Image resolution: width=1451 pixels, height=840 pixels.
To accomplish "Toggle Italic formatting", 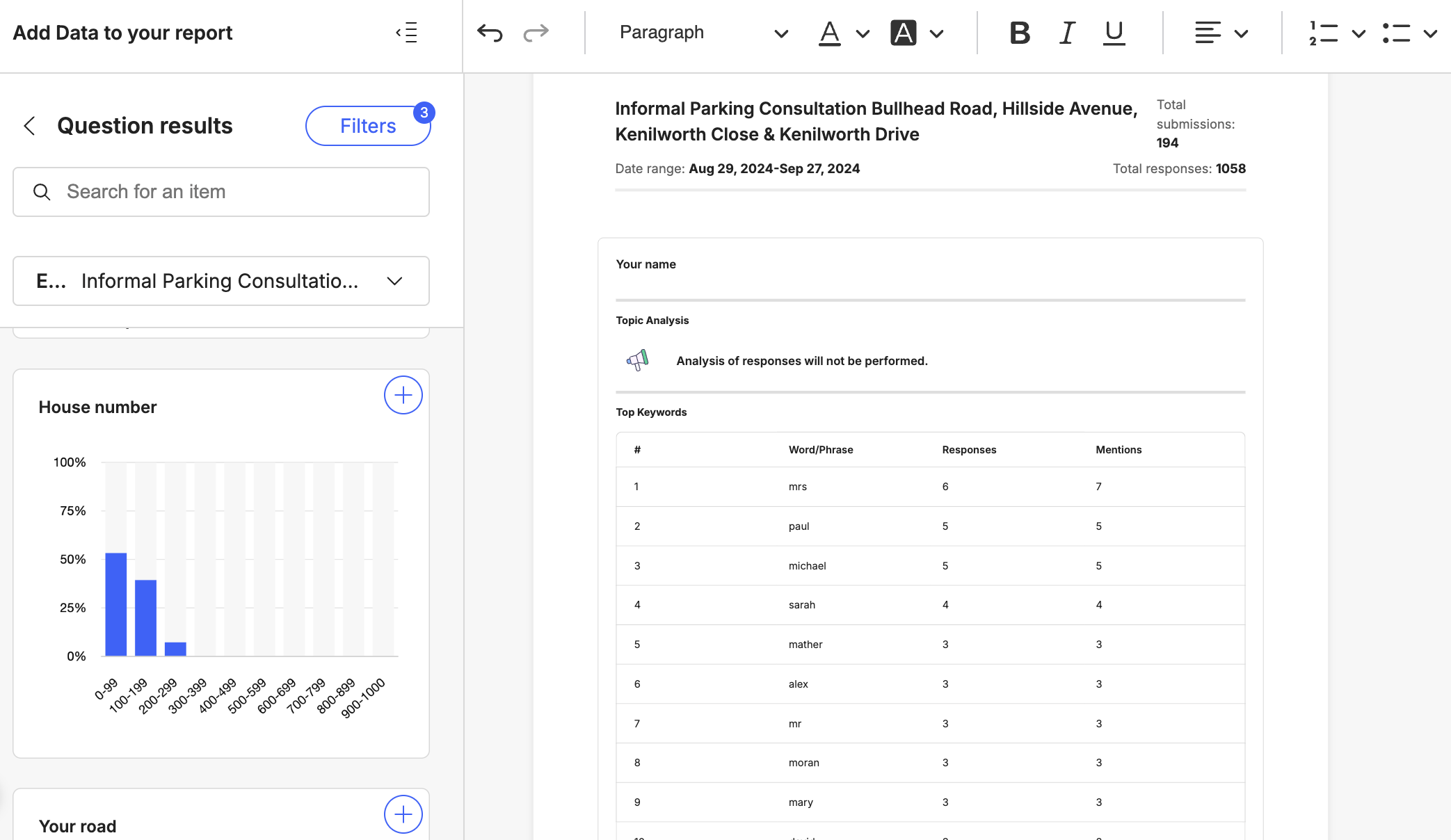I will point(1067,33).
